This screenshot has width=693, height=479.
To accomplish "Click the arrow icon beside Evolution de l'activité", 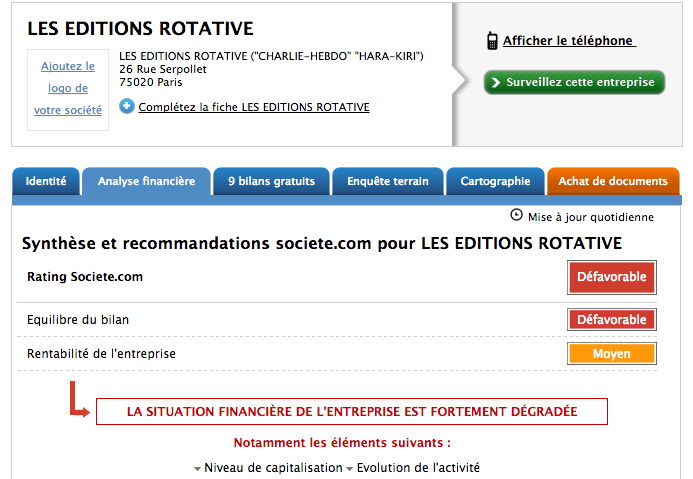I will [x=350, y=468].
